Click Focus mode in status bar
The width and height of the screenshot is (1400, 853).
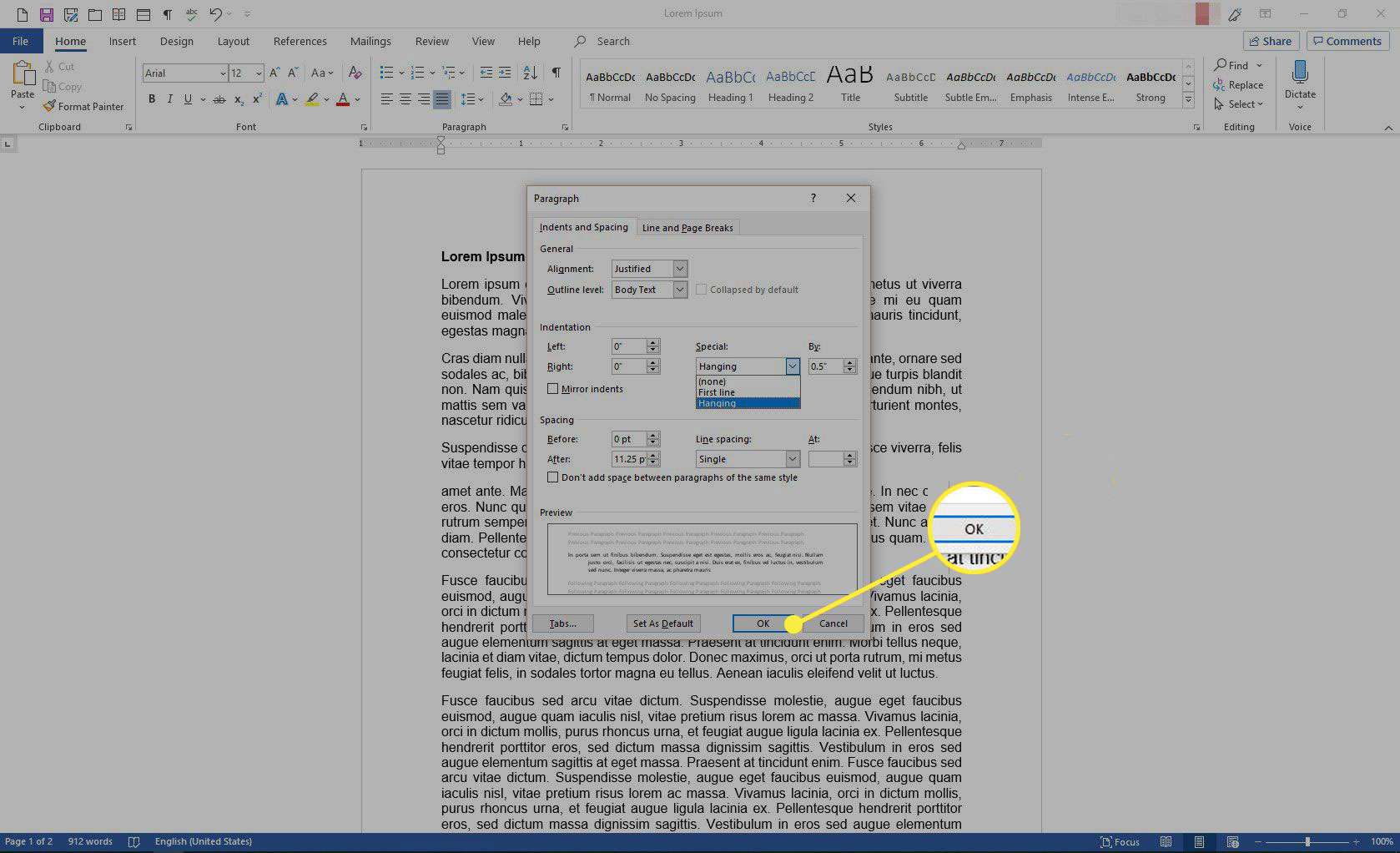tap(1120, 841)
